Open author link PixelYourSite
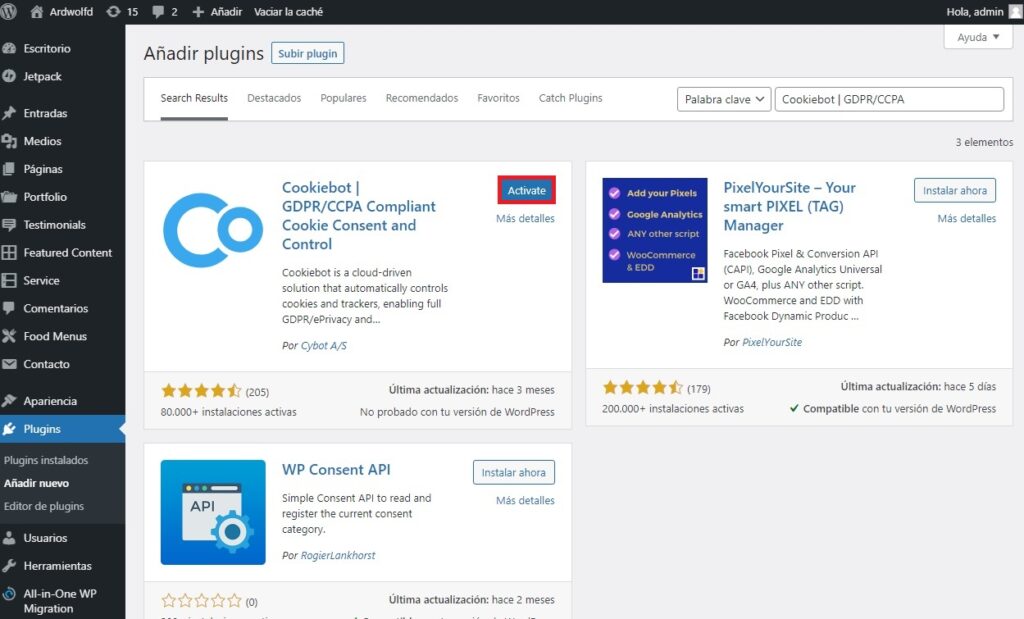This screenshot has width=1024, height=619. tap(772, 342)
